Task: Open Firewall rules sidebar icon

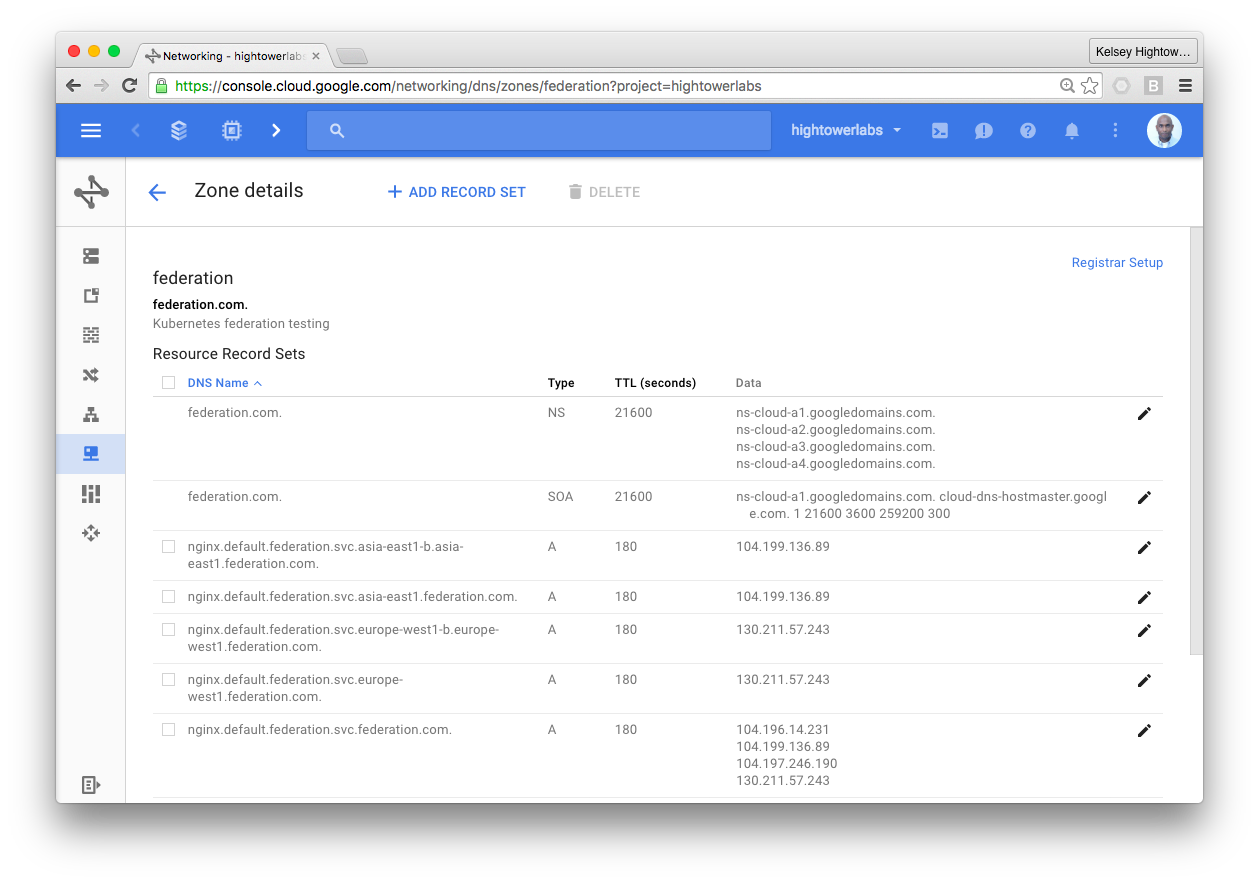Action: pos(91,335)
